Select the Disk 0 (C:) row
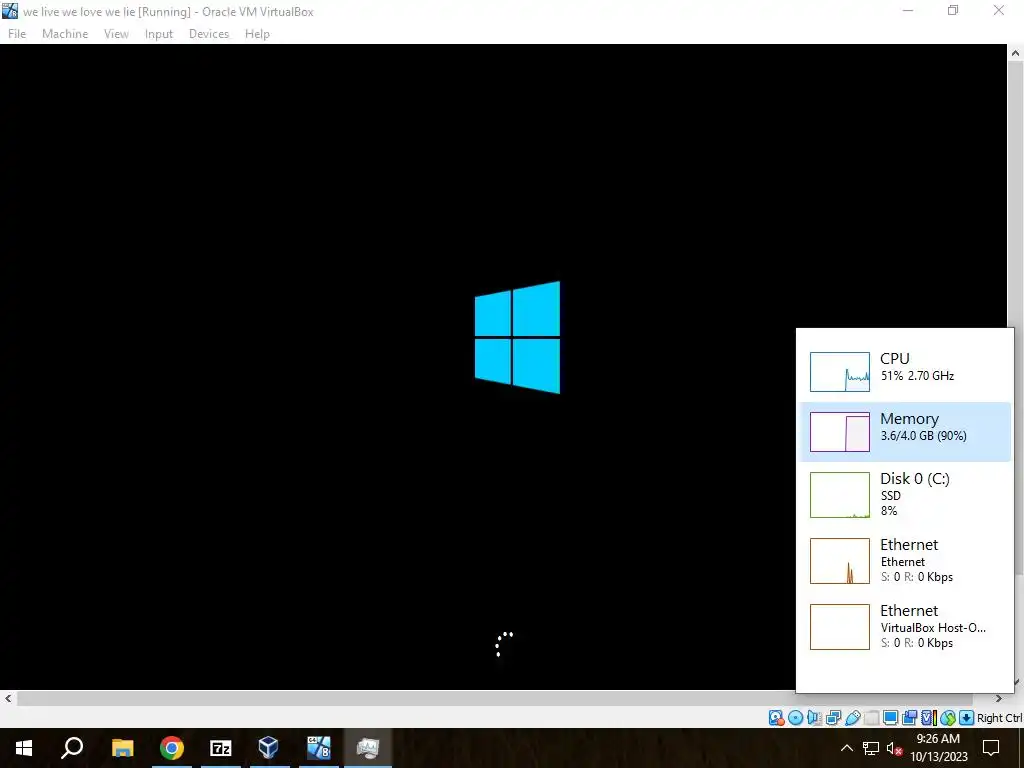This screenshot has width=1024, height=768. (x=905, y=494)
